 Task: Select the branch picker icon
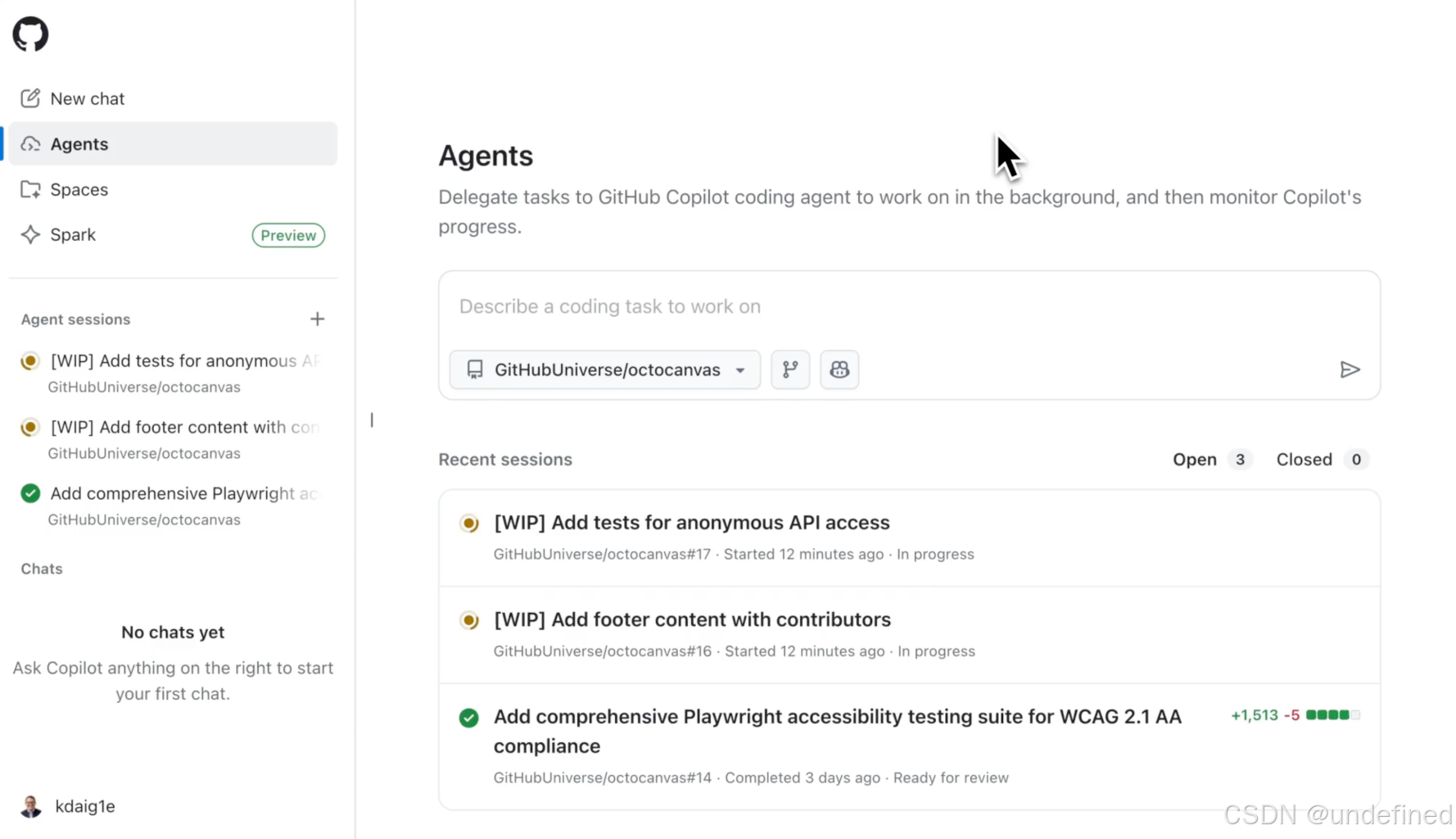click(790, 370)
